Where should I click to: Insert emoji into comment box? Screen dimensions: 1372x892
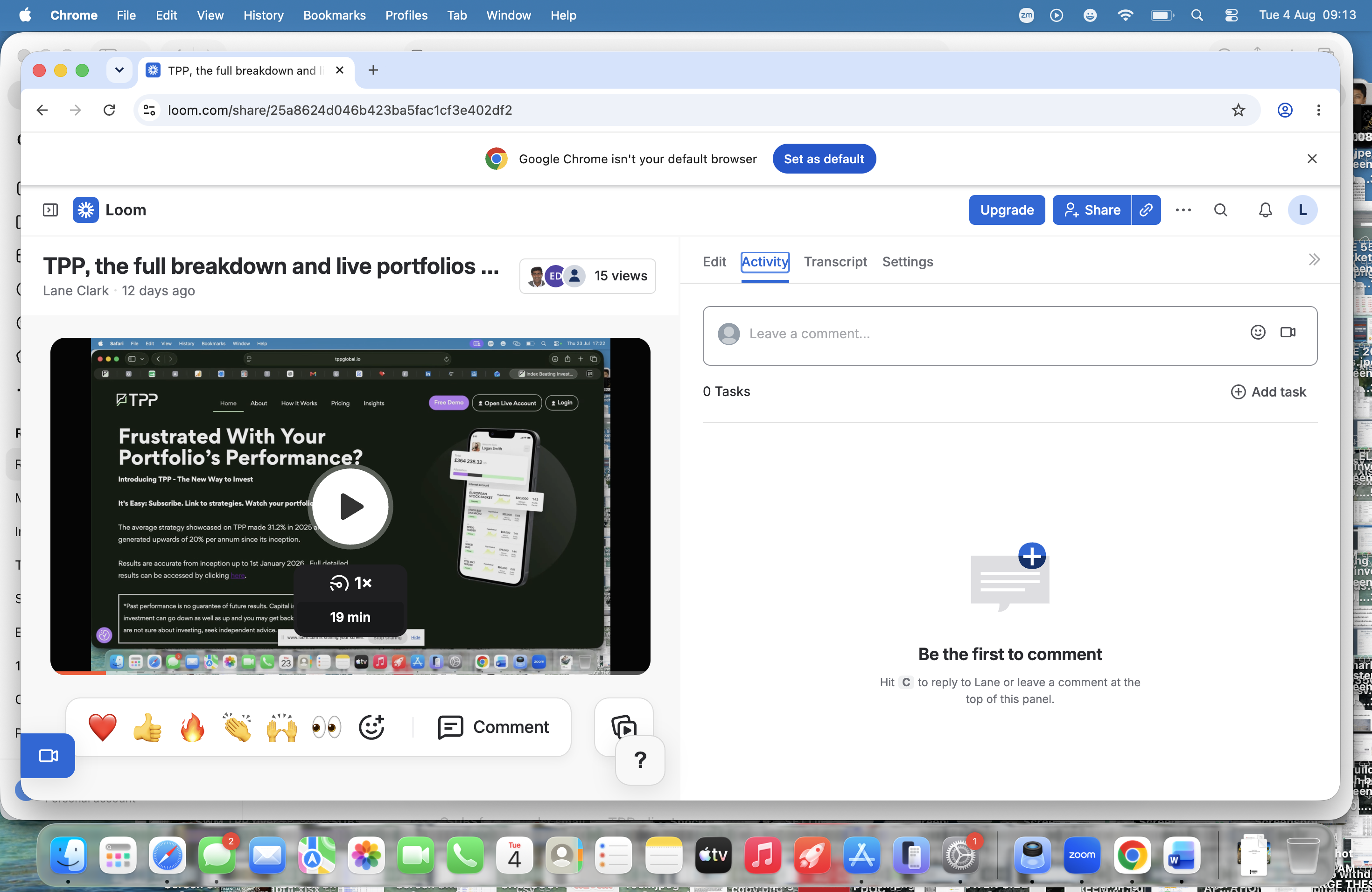pos(1258,332)
